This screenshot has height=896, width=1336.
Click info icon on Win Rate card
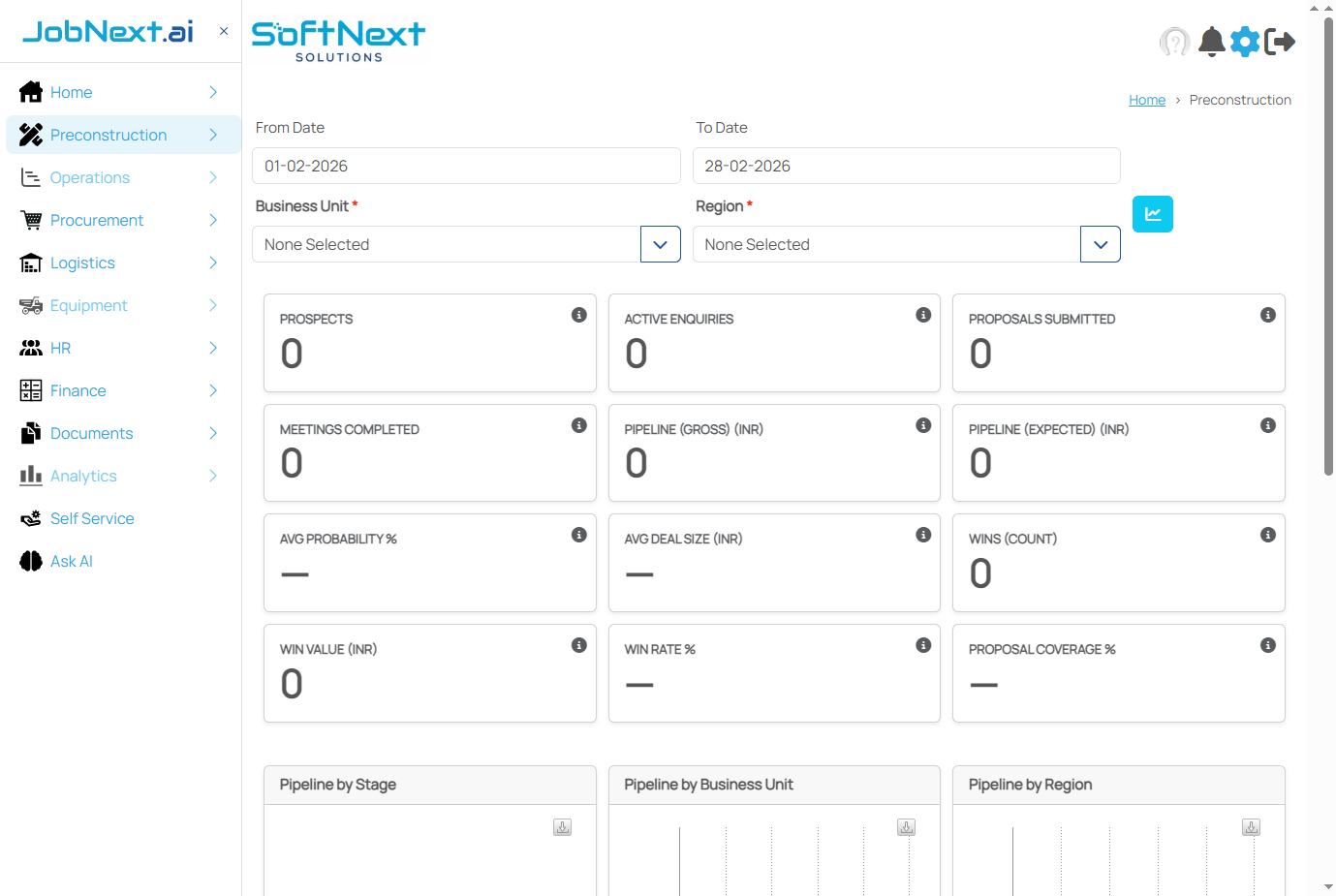[923, 643]
